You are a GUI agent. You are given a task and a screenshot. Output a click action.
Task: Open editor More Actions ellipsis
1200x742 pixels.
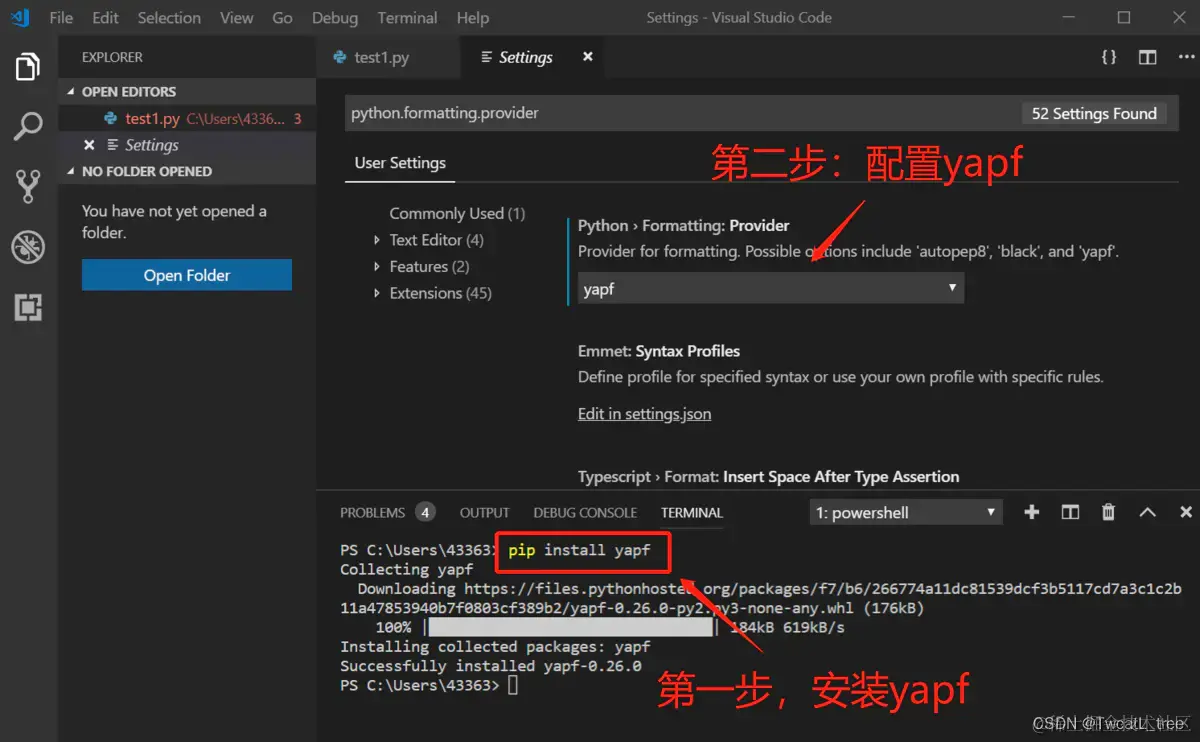[x=1185, y=57]
